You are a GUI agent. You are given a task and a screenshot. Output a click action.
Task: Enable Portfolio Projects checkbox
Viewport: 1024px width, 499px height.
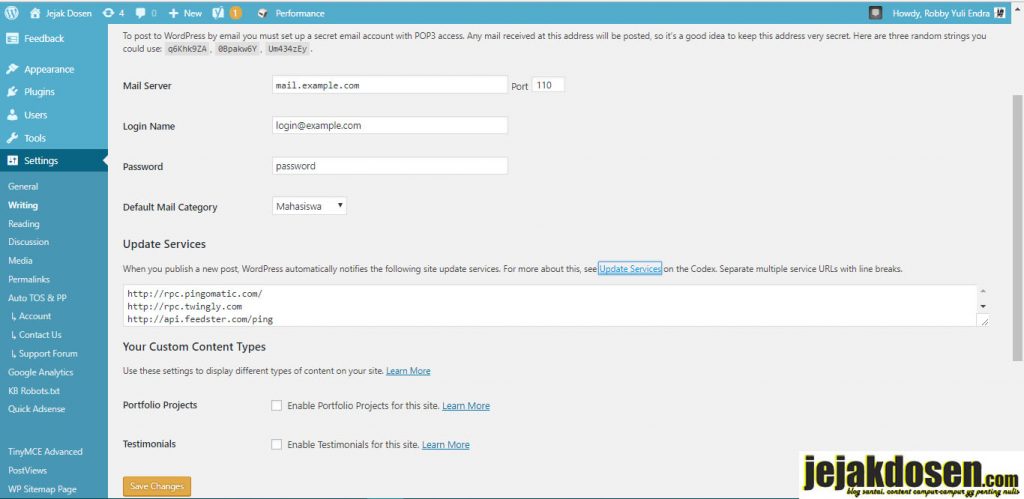[x=276, y=406]
